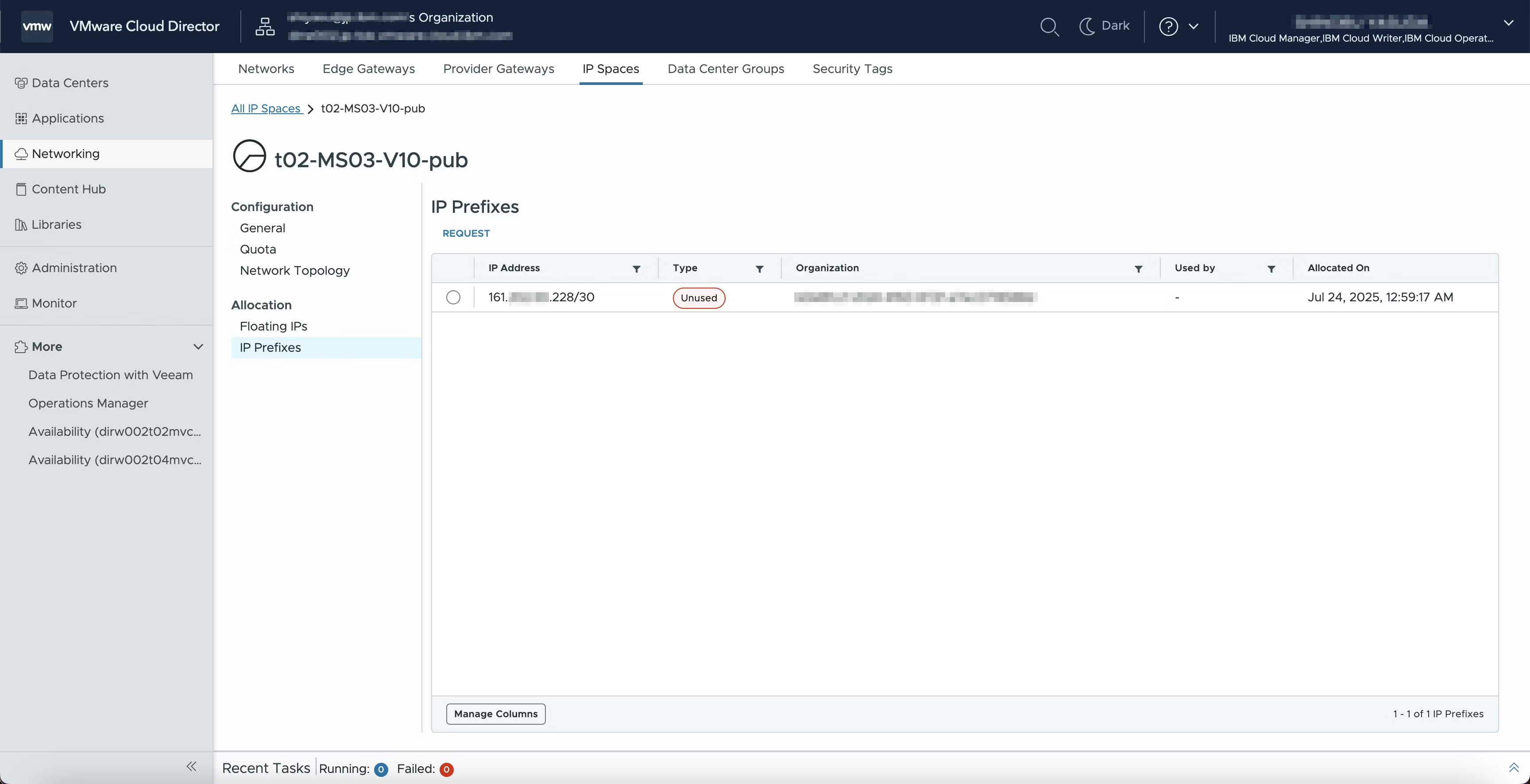Collapse the left sidebar with double chevron
Screen dimensions: 1530x784
[x=191, y=766]
